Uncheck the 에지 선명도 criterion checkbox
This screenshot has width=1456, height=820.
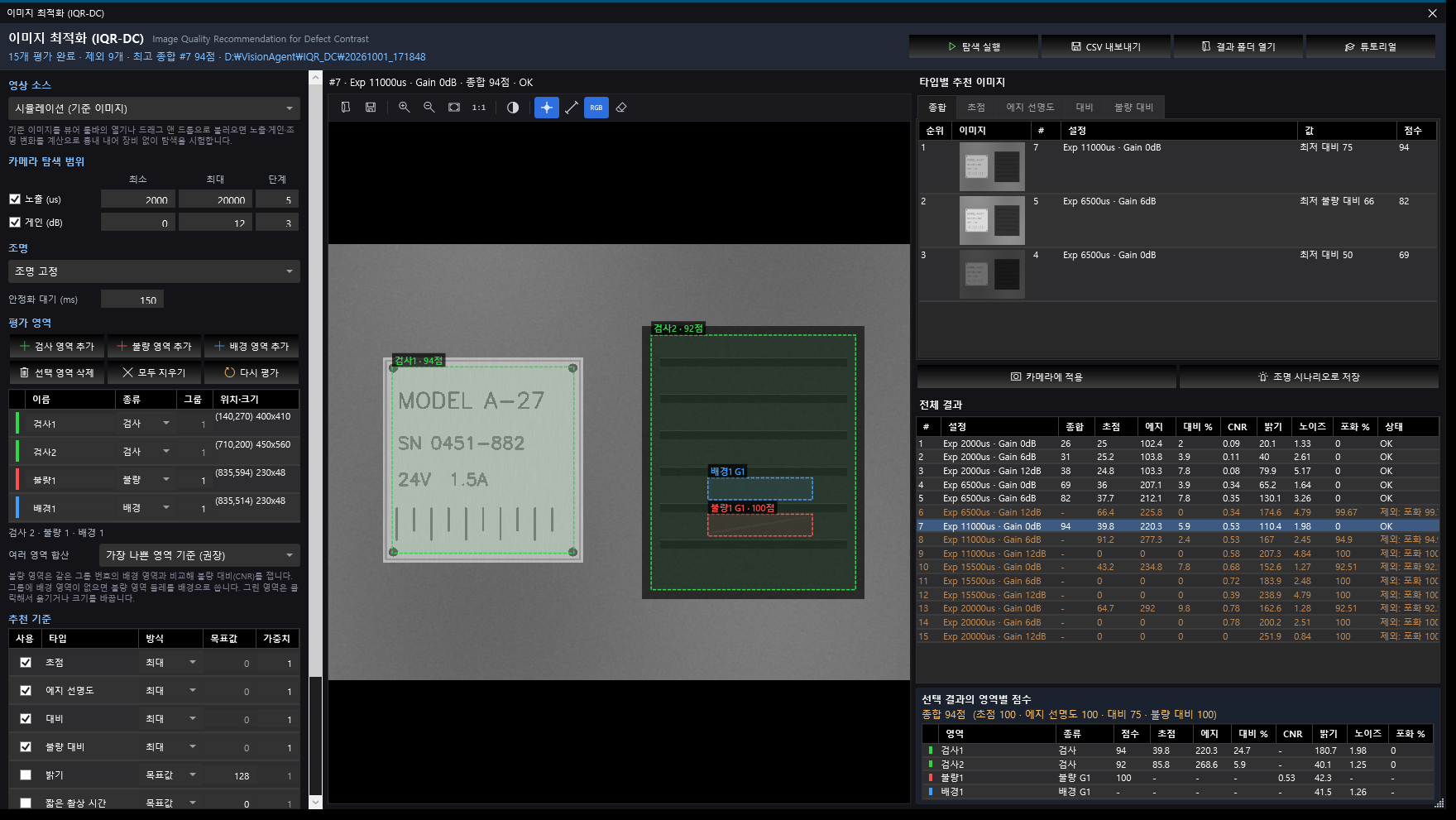[x=26, y=691]
